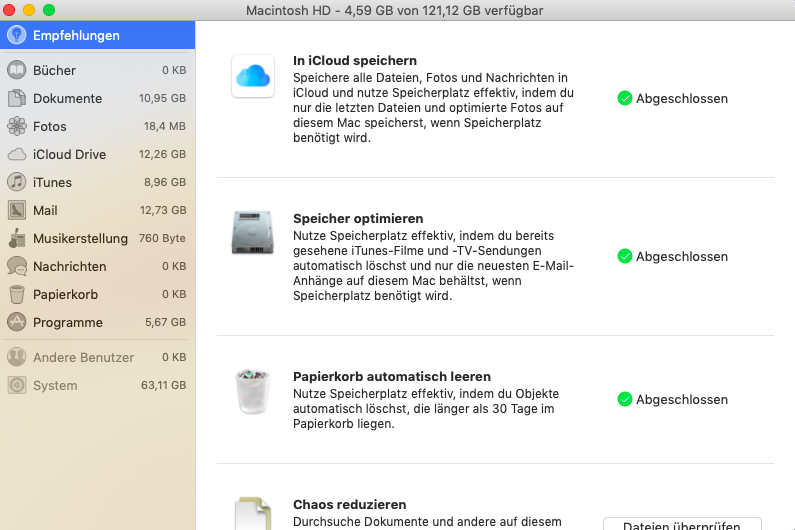Click Abgeschlossen status for Papierkorb automatisch leeren
Image resolution: width=795 pixels, height=530 pixels.
click(x=681, y=400)
